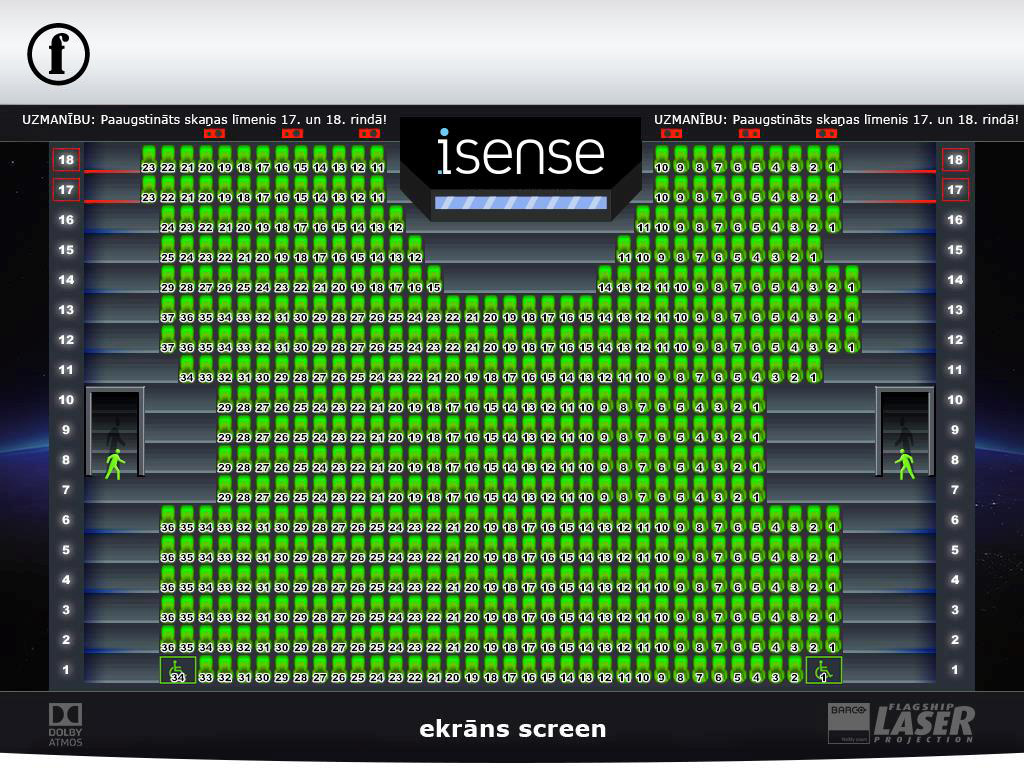Click the left row 18 label
This screenshot has height=768, width=1024.
click(67, 160)
